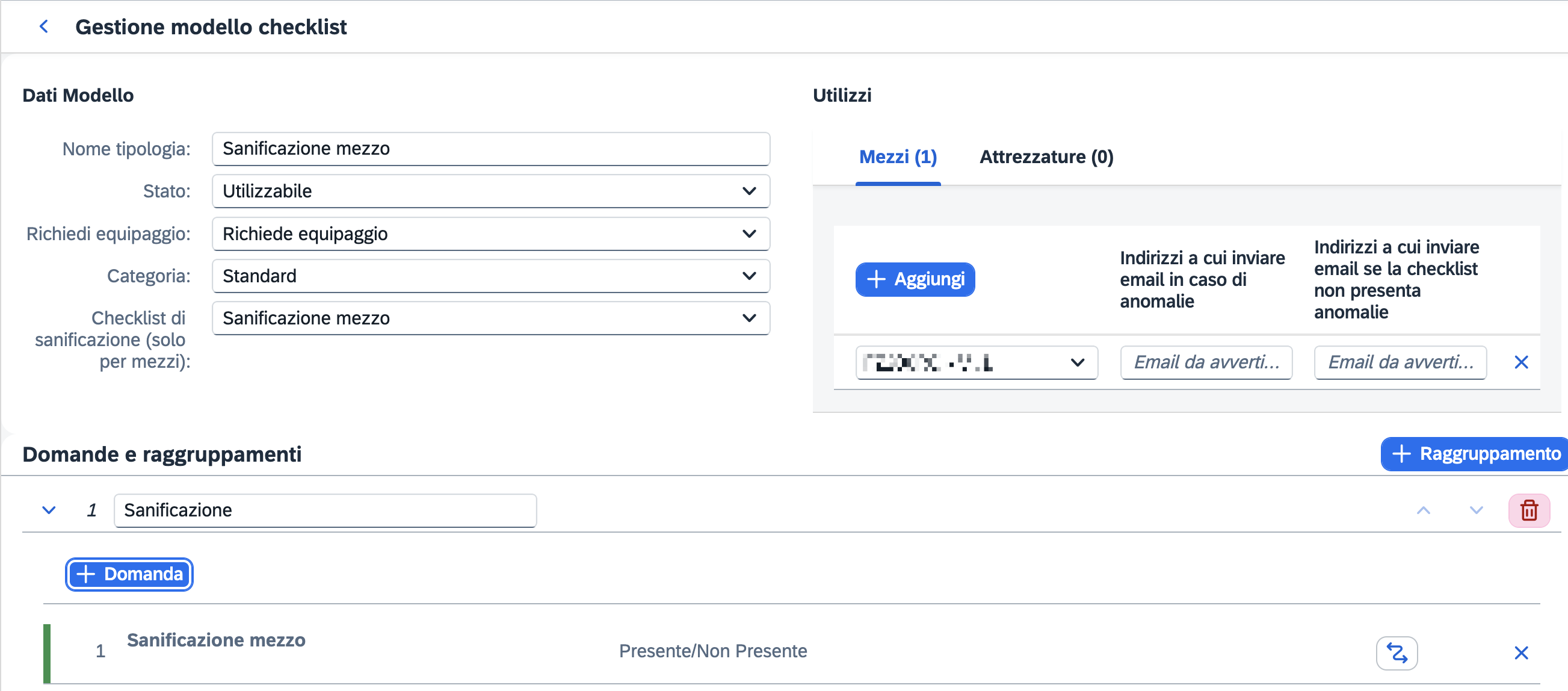Viewport: 1568px width, 691px height.
Task: Open the Categoria dropdown
Action: 490,276
